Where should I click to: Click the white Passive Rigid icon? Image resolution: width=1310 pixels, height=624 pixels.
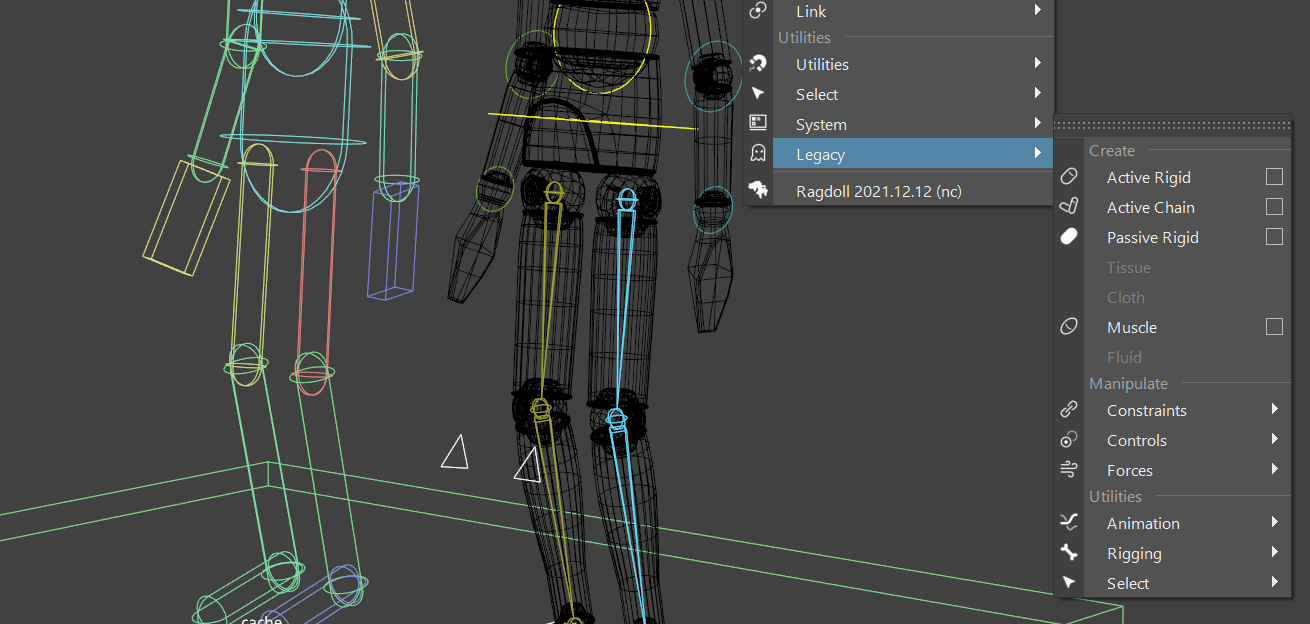click(x=1069, y=237)
